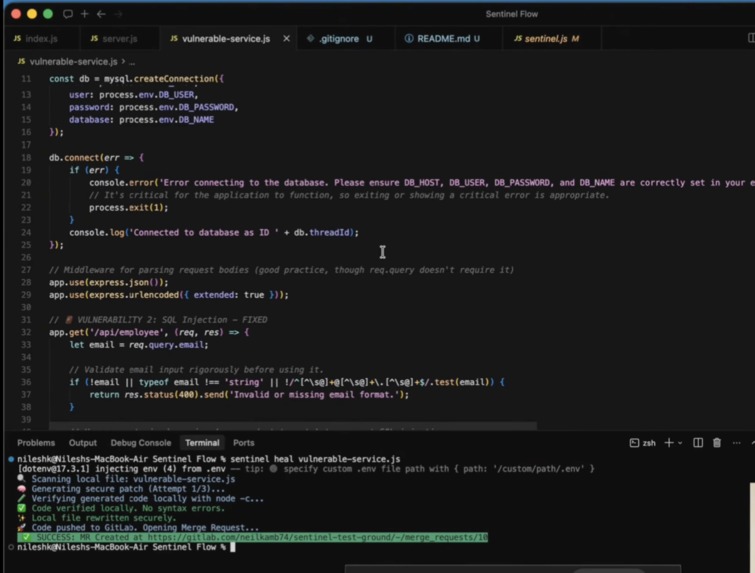Click the const db = mysql.createConnection line
This screenshot has width=755, height=573.
point(136,78)
